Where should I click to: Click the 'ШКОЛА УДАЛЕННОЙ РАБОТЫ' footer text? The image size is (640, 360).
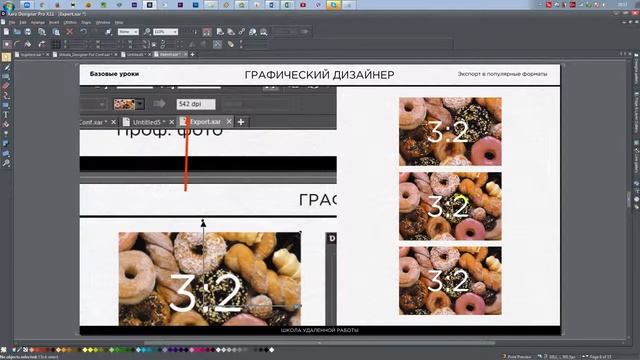(x=320, y=330)
